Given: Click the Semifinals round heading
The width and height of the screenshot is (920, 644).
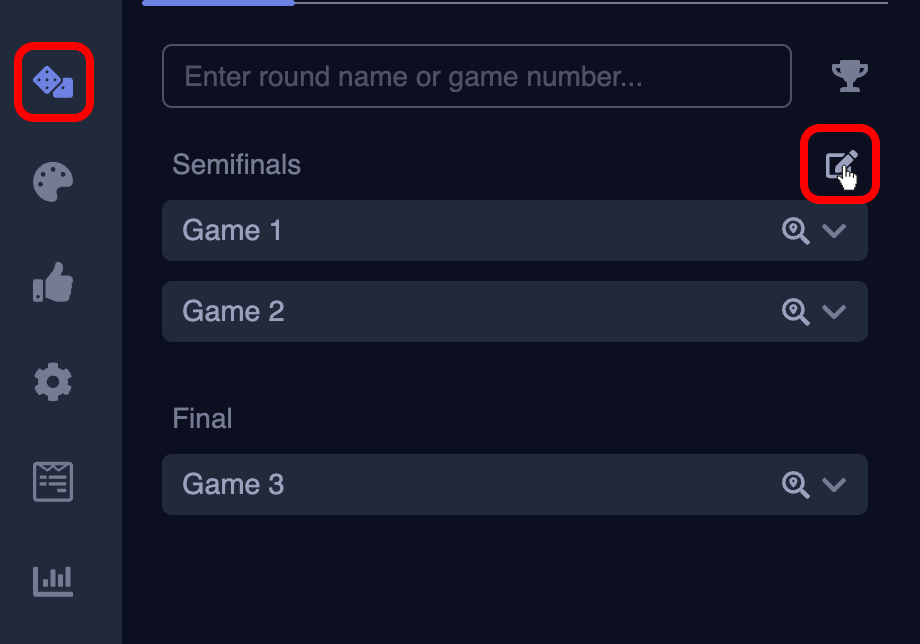Looking at the screenshot, I should (x=236, y=164).
